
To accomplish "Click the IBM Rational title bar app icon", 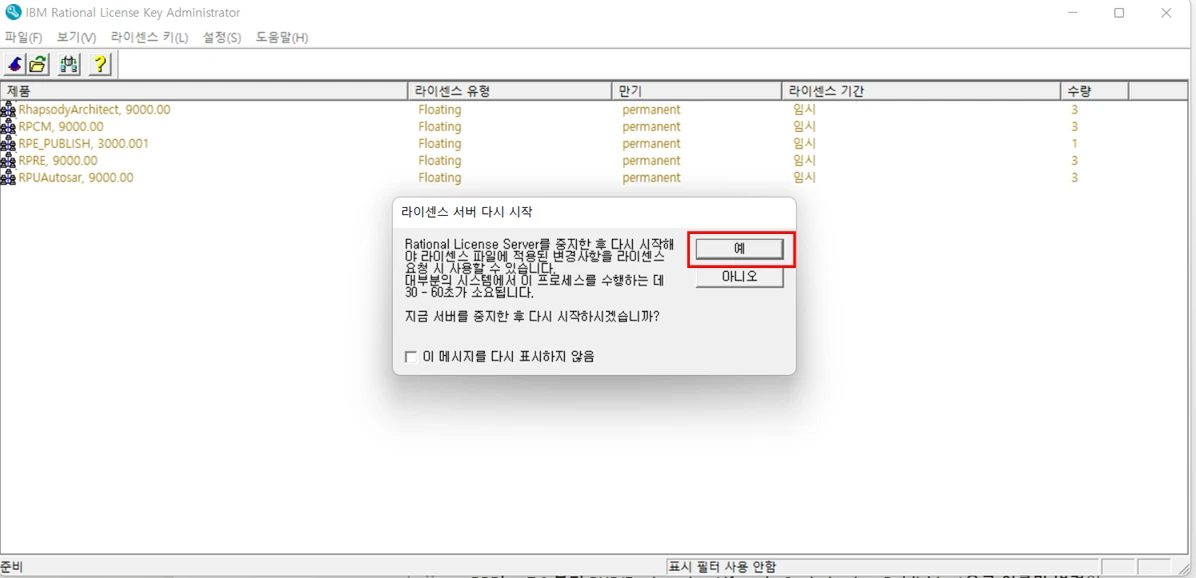I will coord(13,12).
